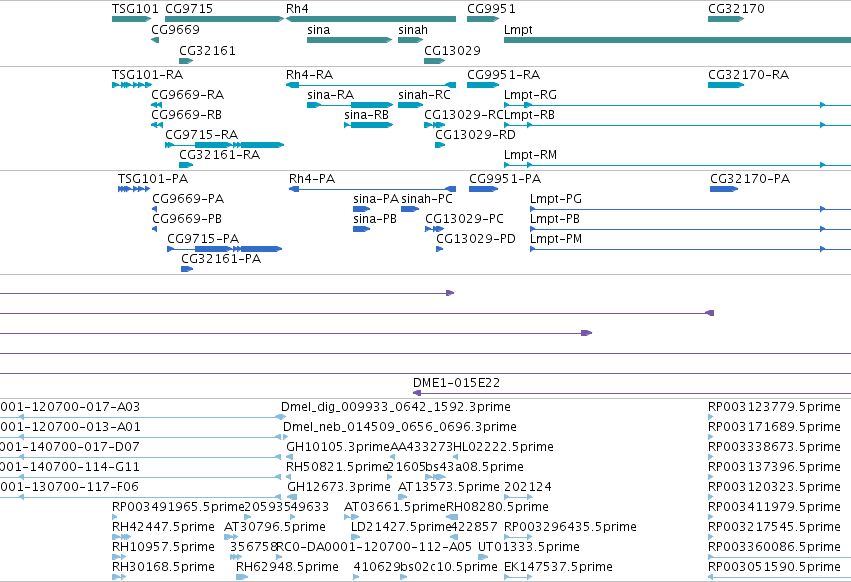Click the 001-120700-017-A03 label
851x582 pixels.
click(x=70, y=407)
